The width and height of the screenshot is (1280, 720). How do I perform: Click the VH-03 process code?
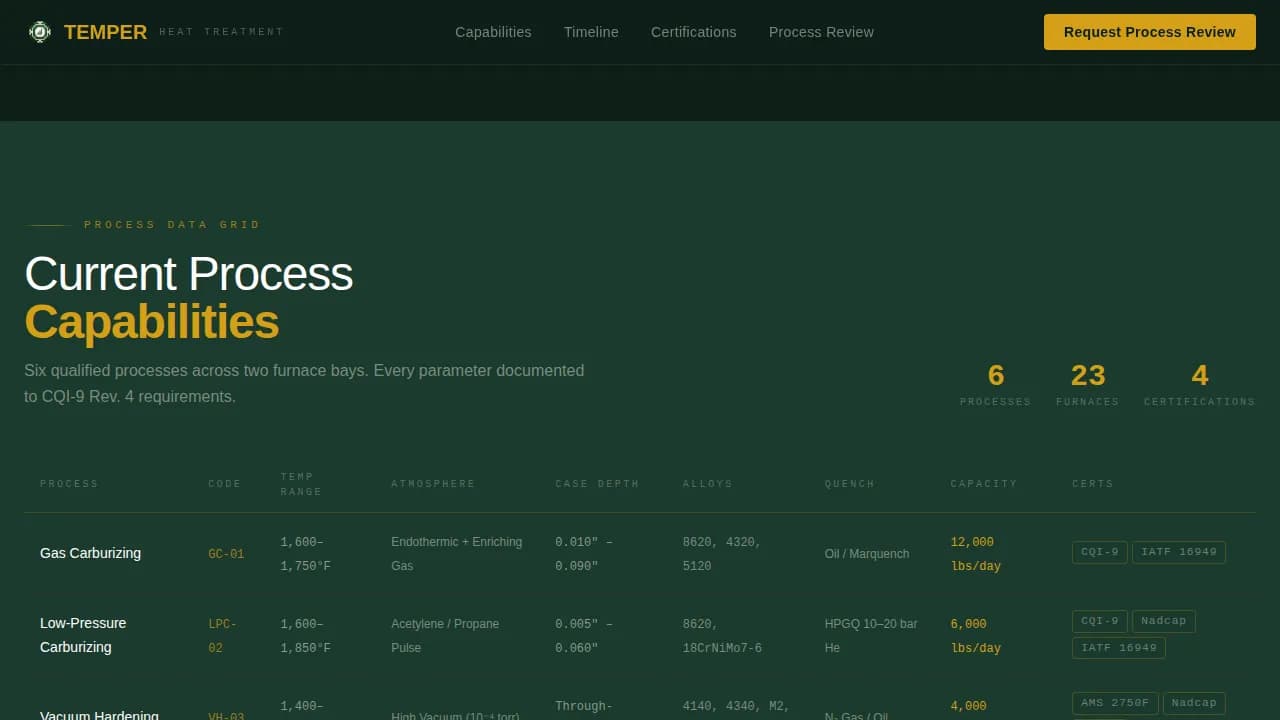click(x=226, y=716)
